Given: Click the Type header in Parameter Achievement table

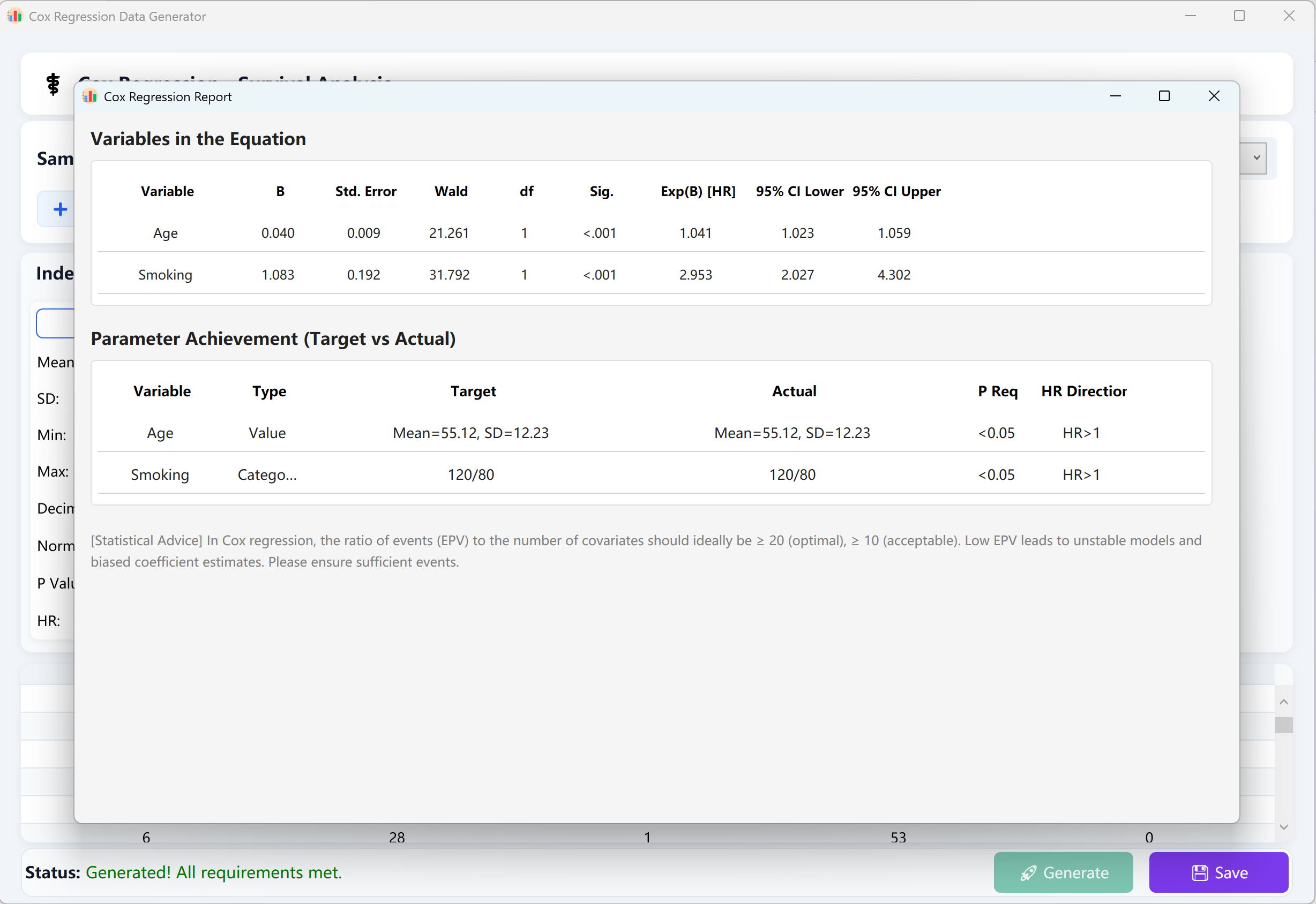Looking at the screenshot, I should (x=269, y=391).
